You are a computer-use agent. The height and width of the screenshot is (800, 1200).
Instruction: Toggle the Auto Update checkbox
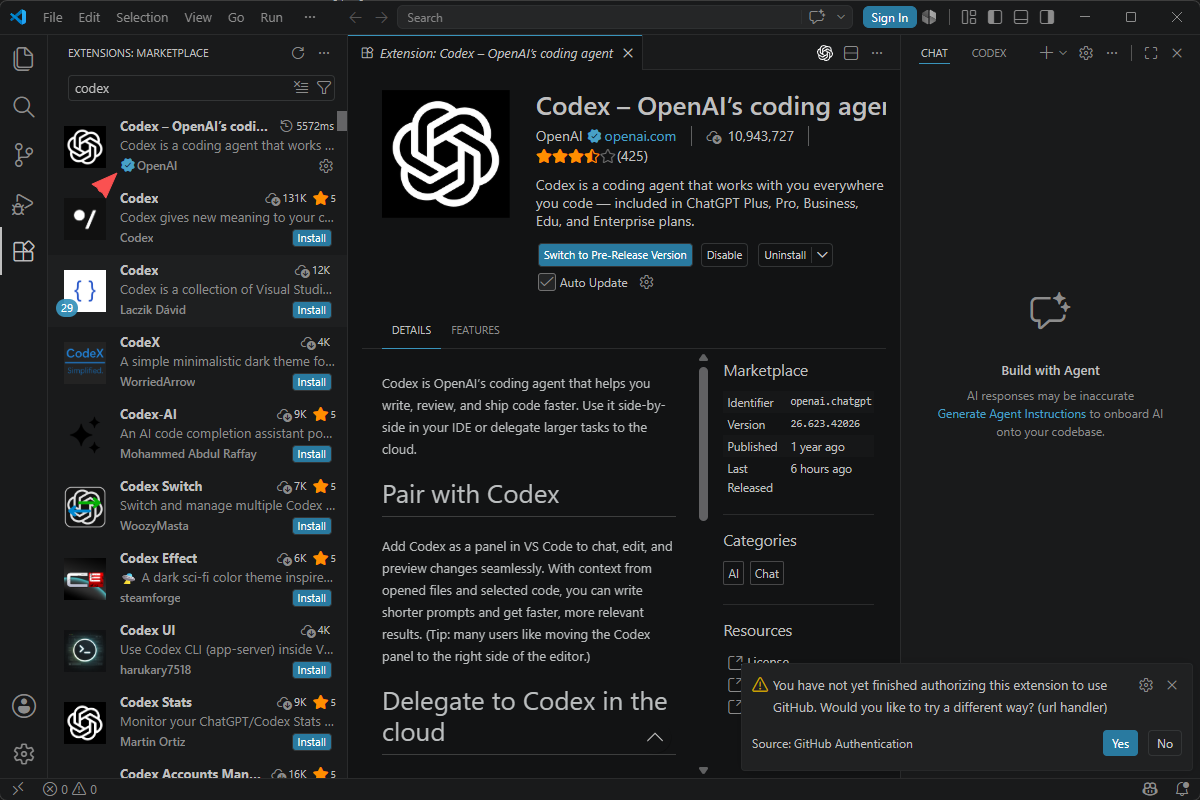[546, 282]
